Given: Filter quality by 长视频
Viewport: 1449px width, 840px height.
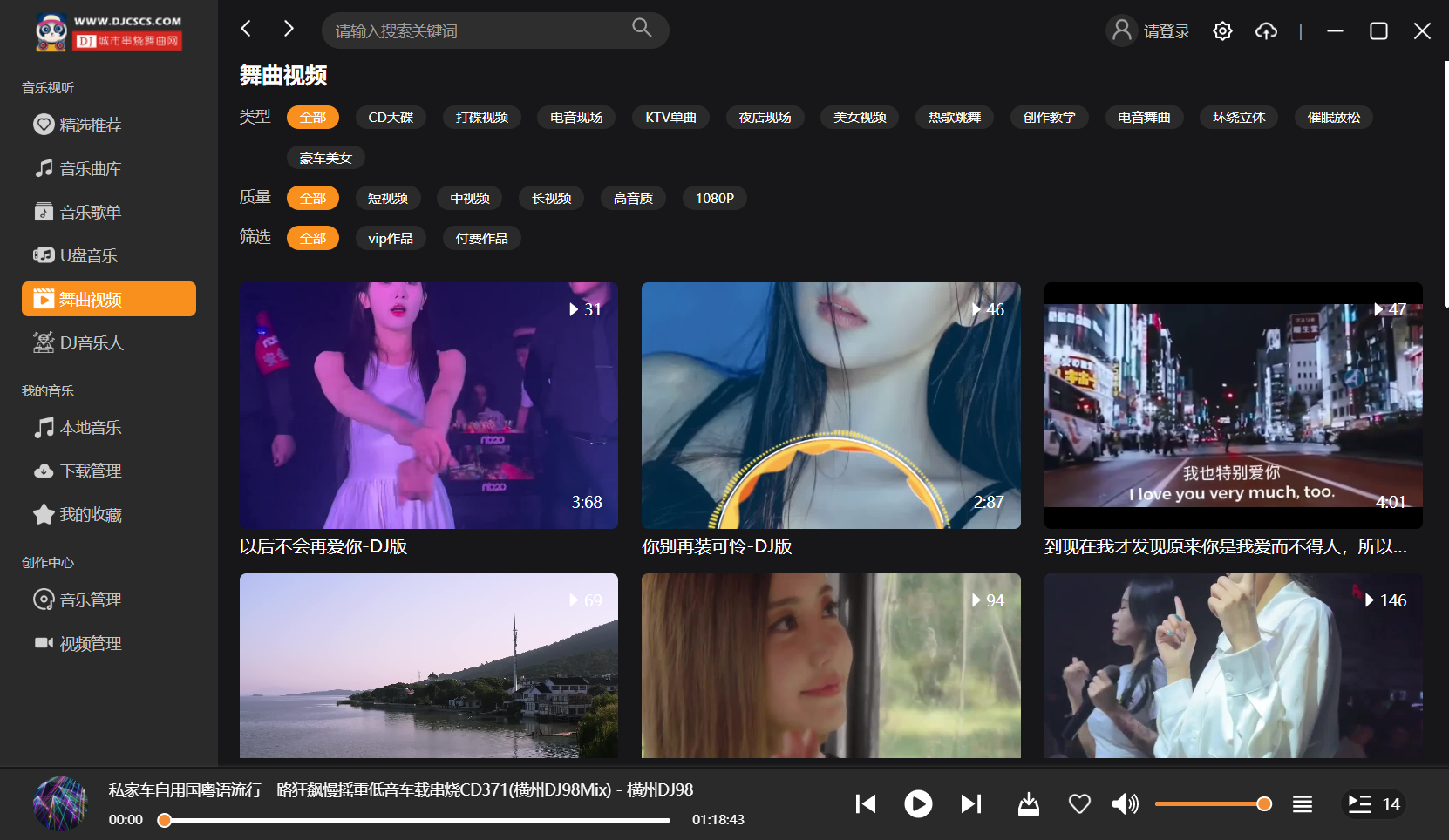Looking at the screenshot, I should pos(552,198).
